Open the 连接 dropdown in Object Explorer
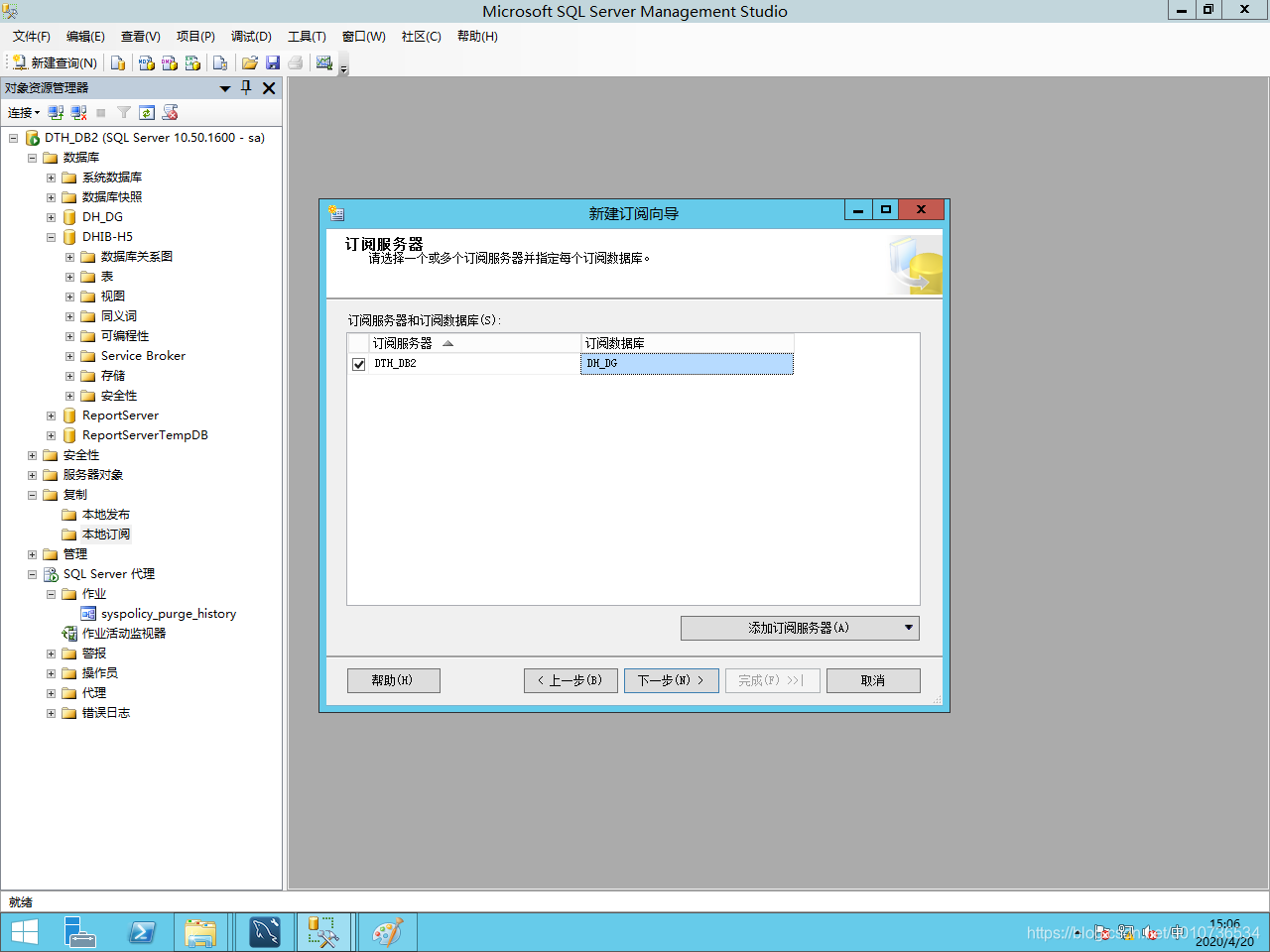Screen dimensions: 1270x952 [x=24, y=112]
